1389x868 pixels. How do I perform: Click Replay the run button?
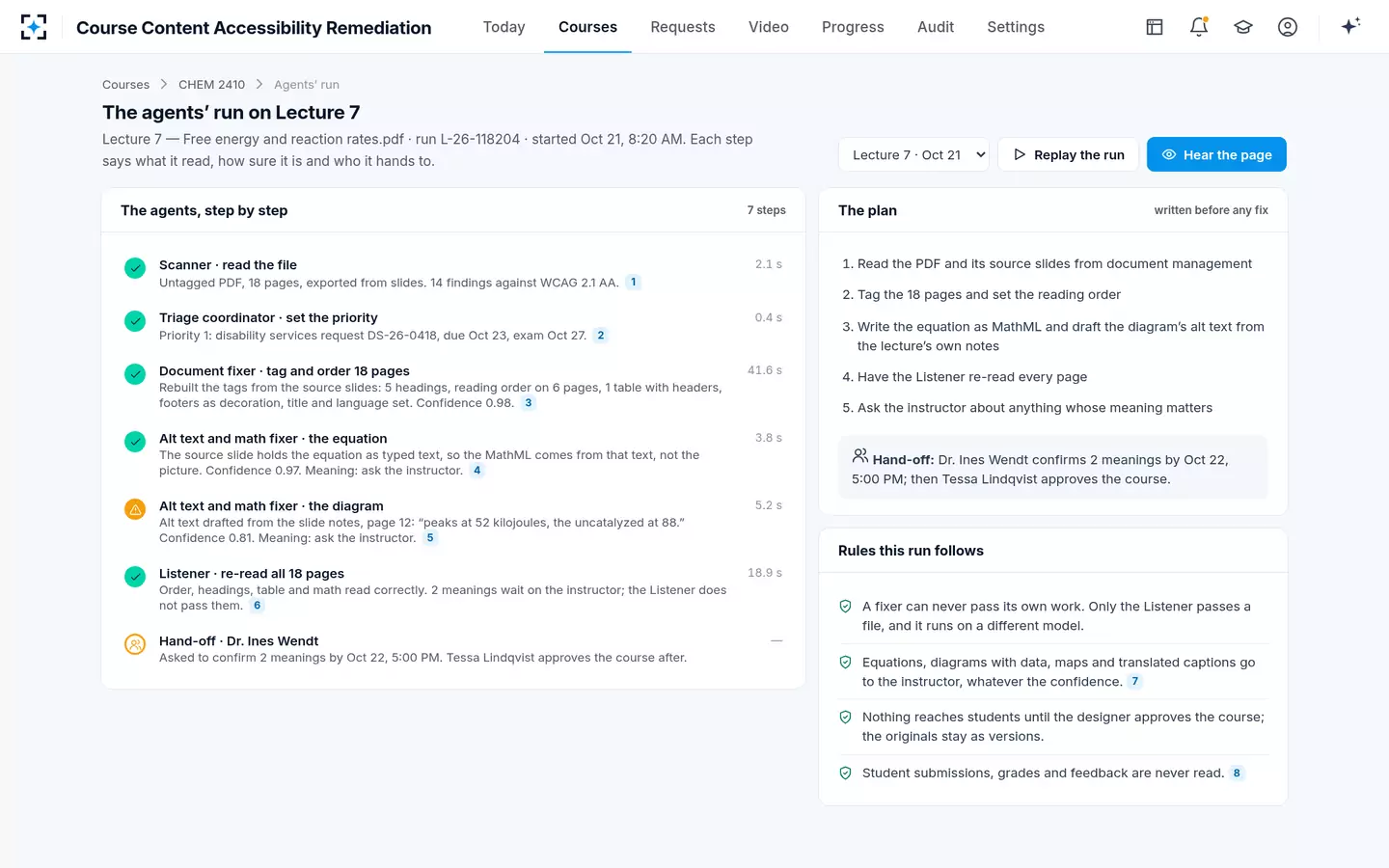click(x=1068, y=154)
